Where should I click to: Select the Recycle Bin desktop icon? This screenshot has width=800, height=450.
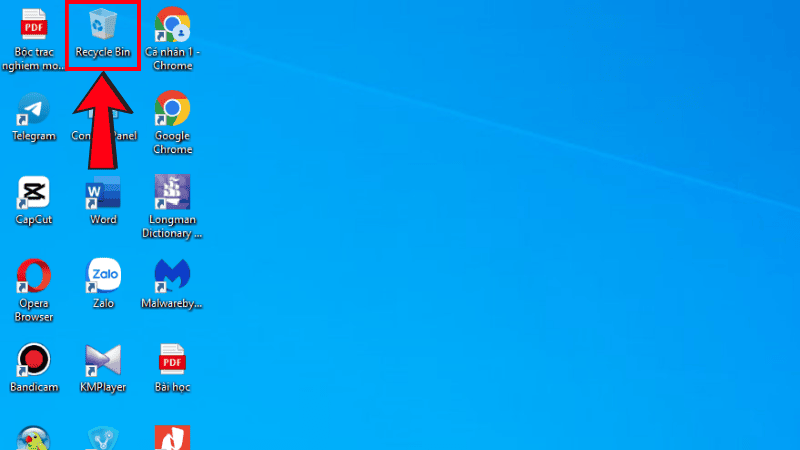coord(102,24)
